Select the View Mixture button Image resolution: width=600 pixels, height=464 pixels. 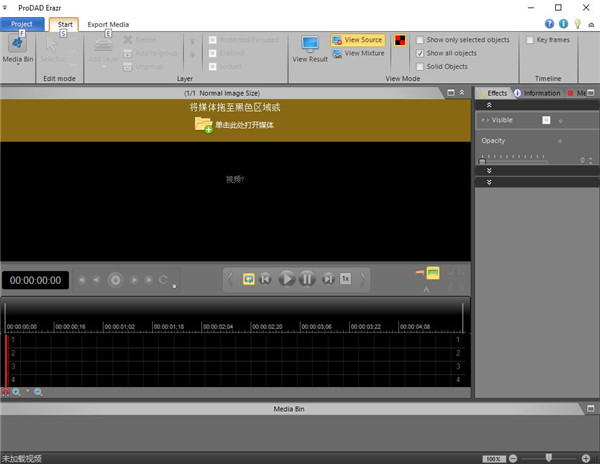358,54
